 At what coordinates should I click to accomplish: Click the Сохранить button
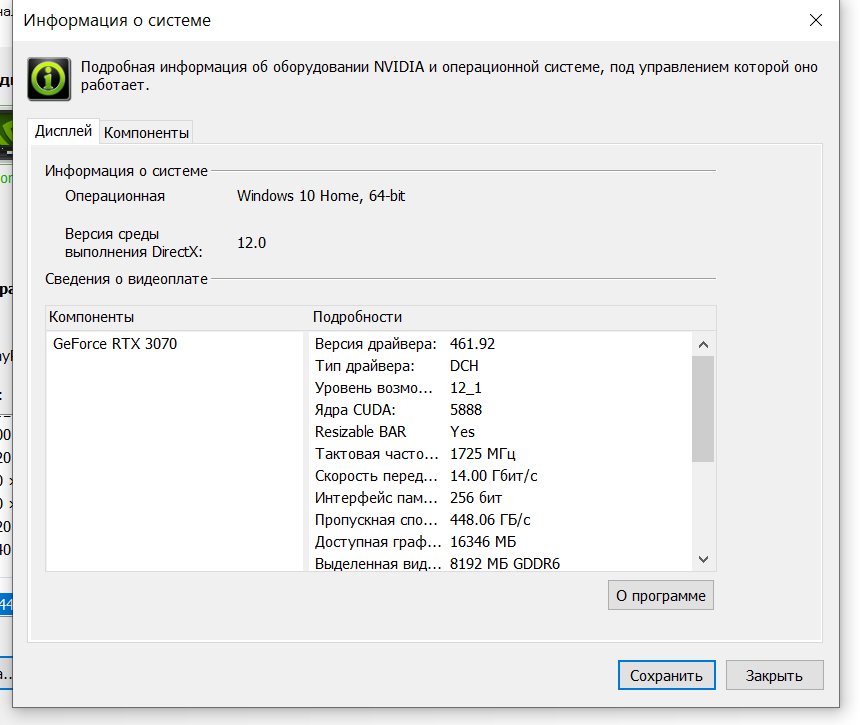click(x=666, y=675)
